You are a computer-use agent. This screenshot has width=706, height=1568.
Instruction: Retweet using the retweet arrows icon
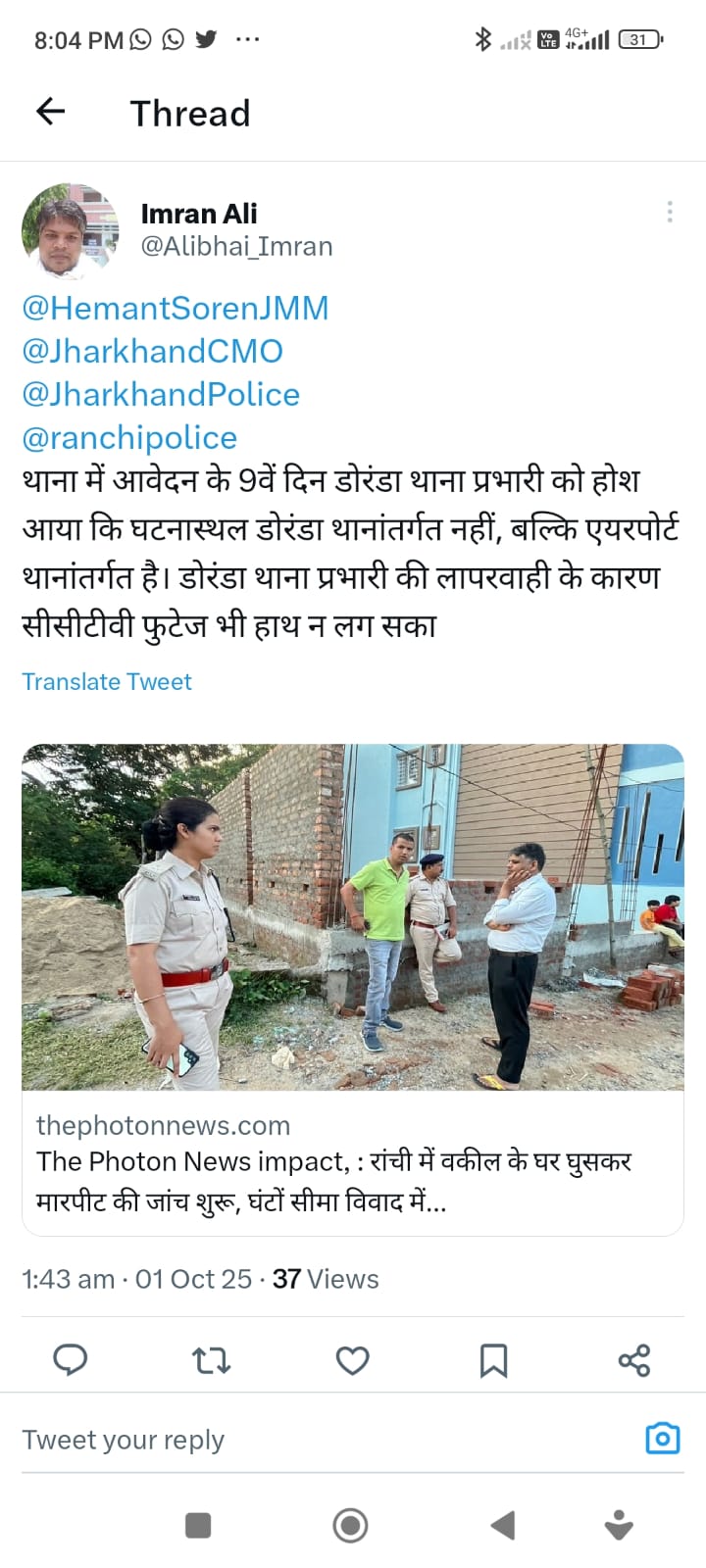[x=211, y=1360]
